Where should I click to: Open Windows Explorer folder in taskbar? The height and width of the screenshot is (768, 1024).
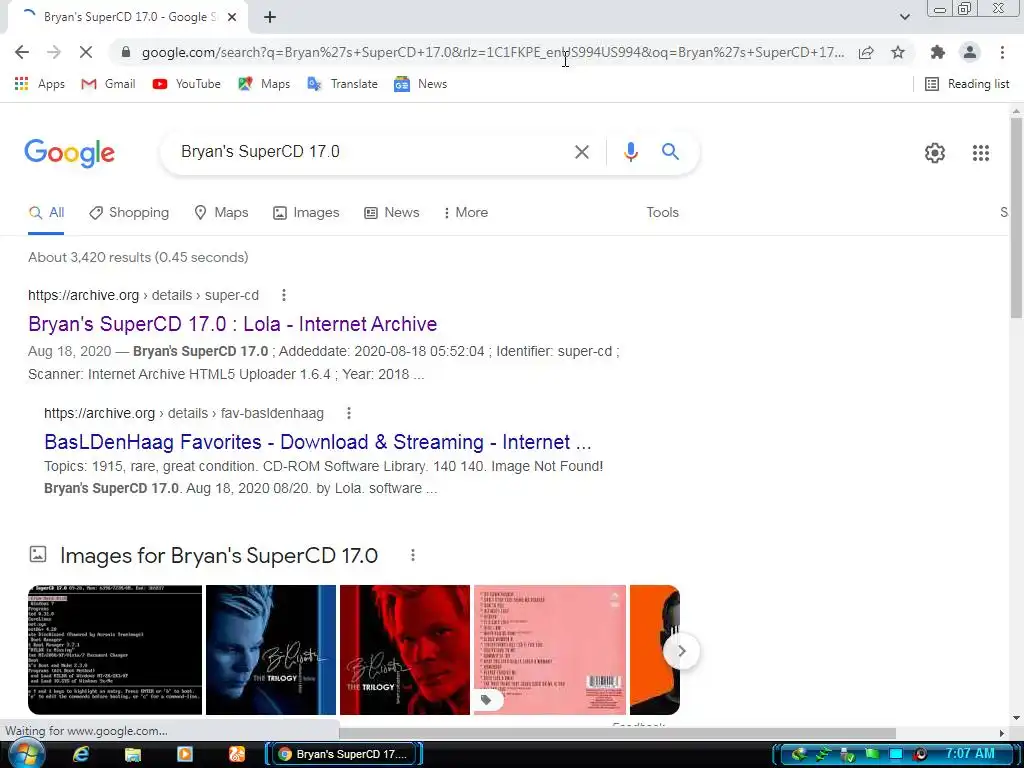click(x=133, y=754)
